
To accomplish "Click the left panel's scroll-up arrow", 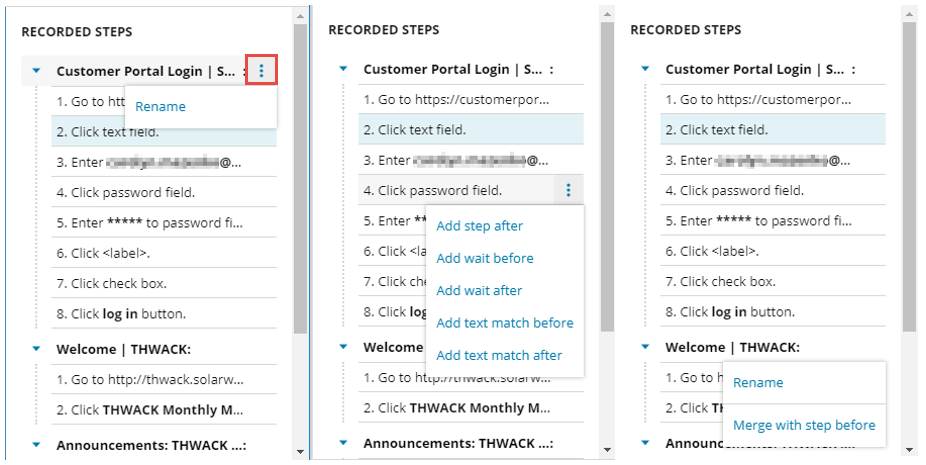I will point(300,15).
